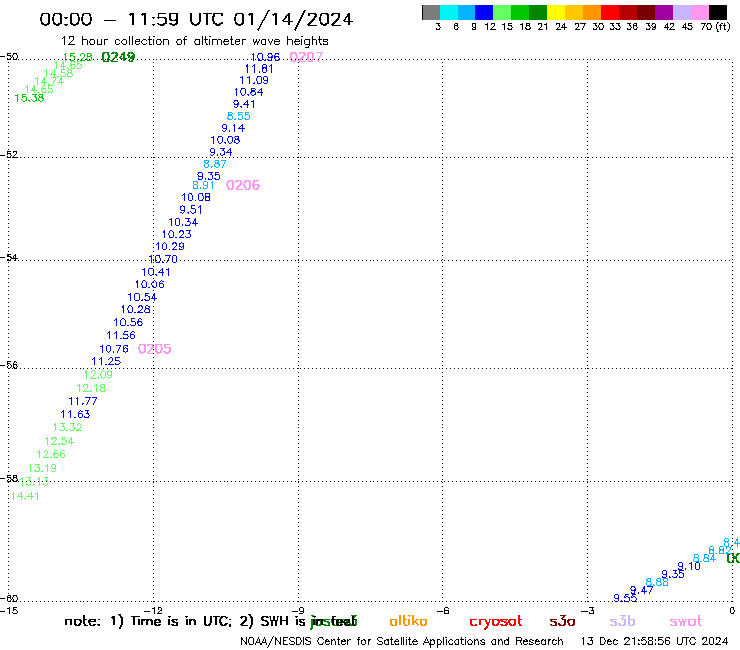
Task: Click the wave height value '11.63'
Action: pyautogui.click(x=75, y=414)
